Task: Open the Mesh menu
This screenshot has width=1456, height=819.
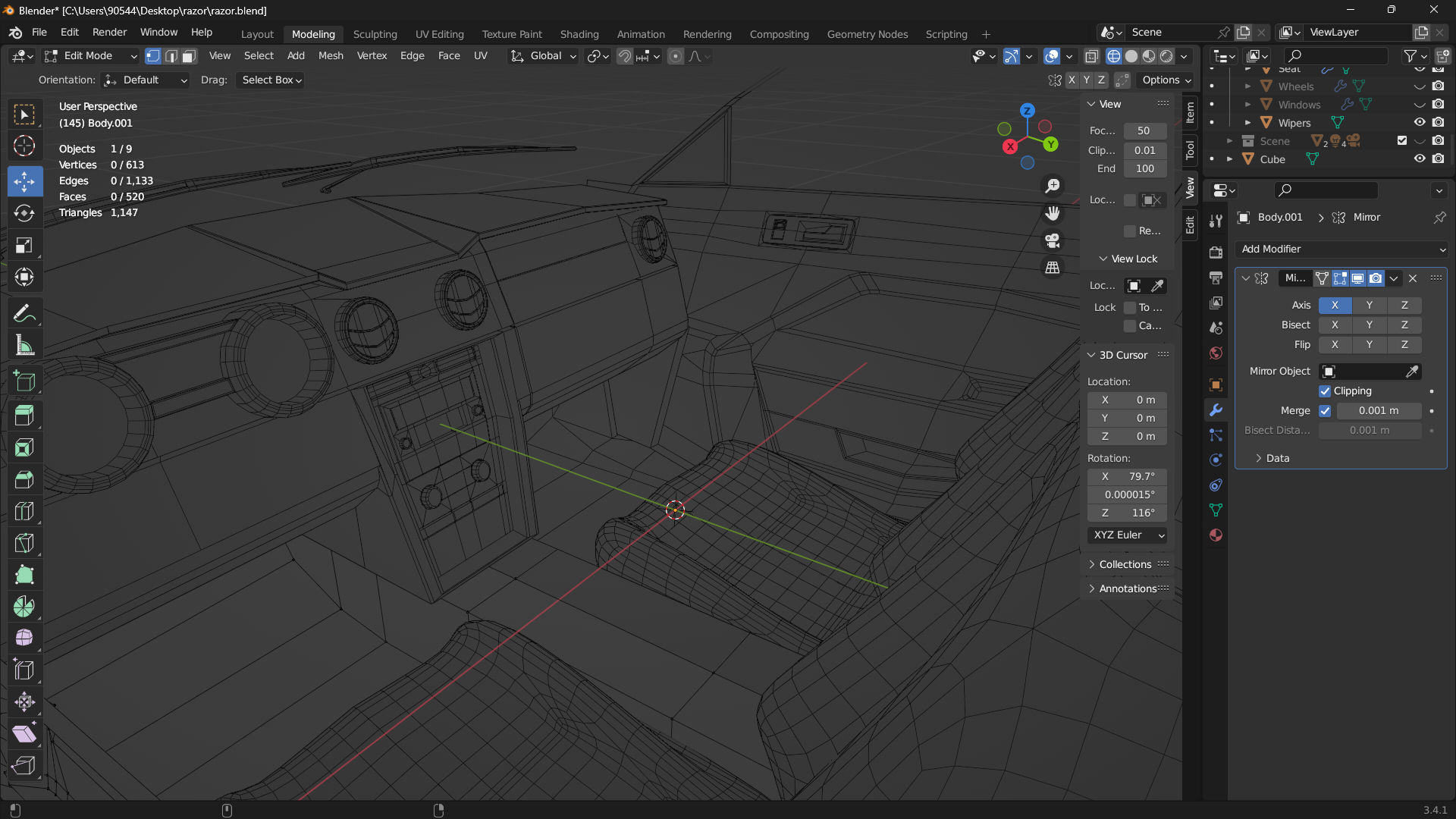Action: [x=330, y=56]
